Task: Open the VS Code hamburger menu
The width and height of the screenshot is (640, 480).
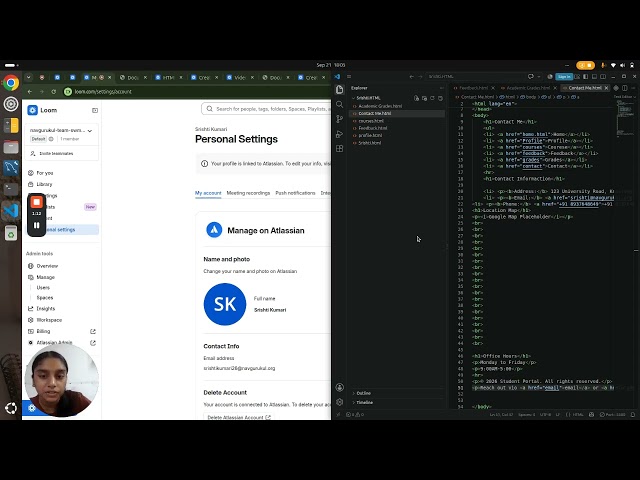Action: (349, 76)
